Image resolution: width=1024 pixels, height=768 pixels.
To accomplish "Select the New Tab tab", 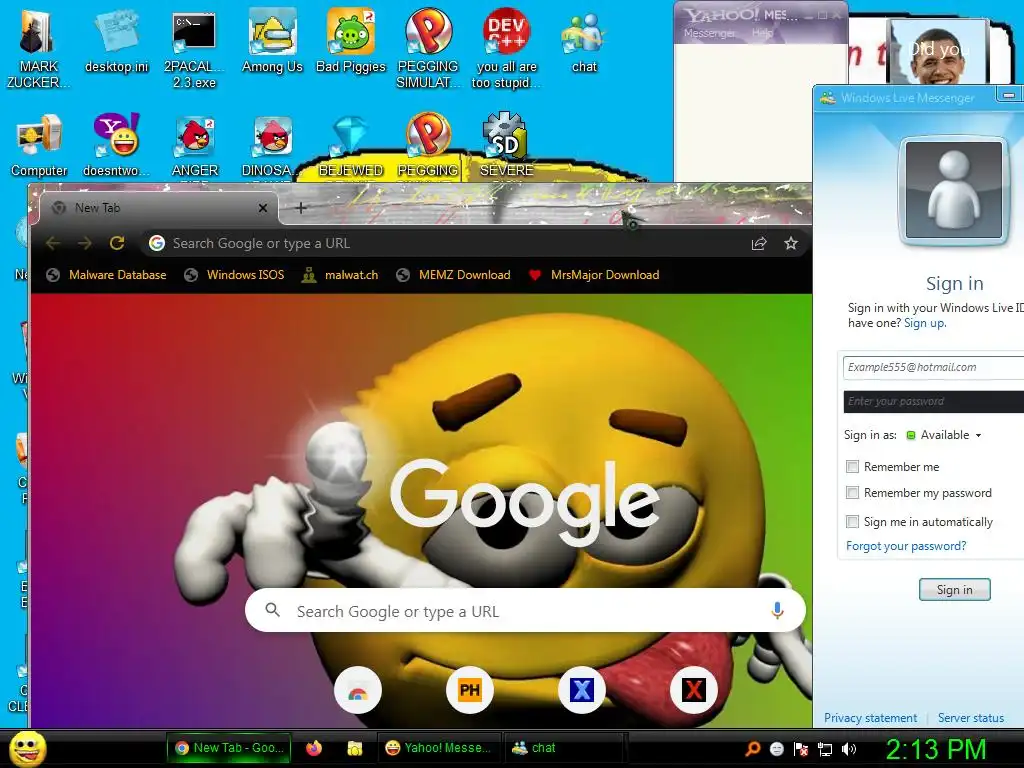I will [159, 208].
